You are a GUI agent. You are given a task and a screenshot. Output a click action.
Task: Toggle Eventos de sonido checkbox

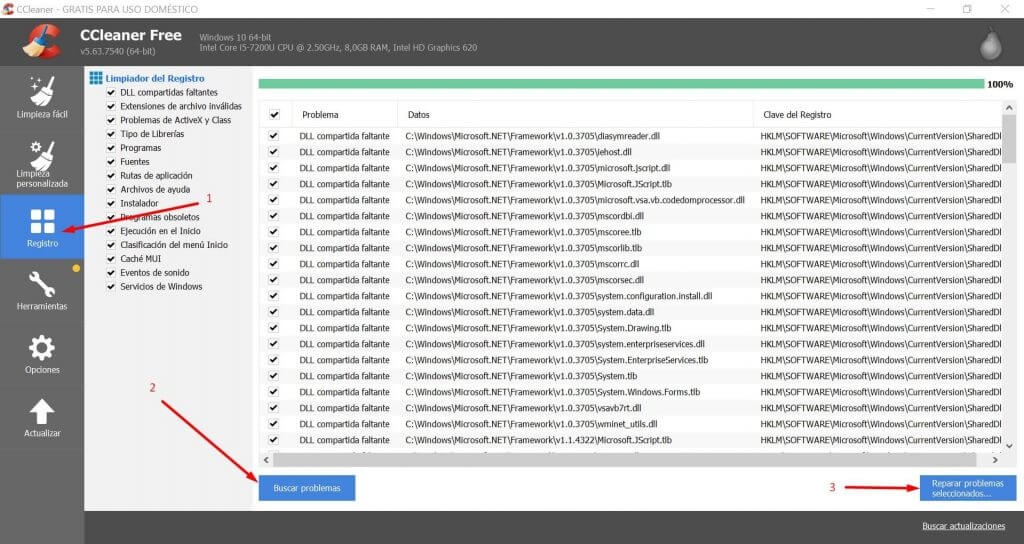(x=111, y=273)
